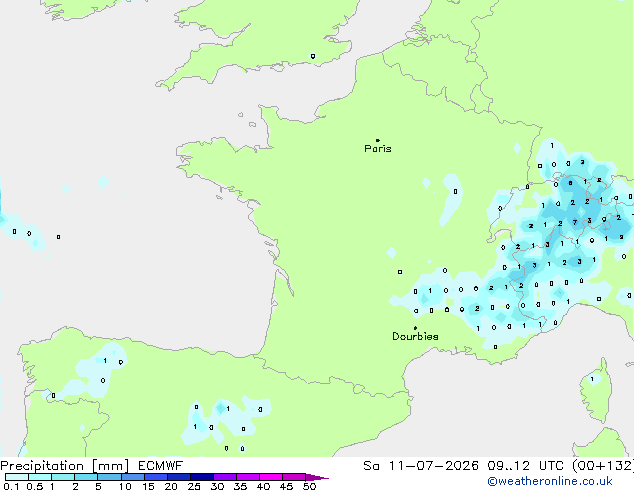Click the ECMWF model name text
Screen dimensions: 634x490
161,466
